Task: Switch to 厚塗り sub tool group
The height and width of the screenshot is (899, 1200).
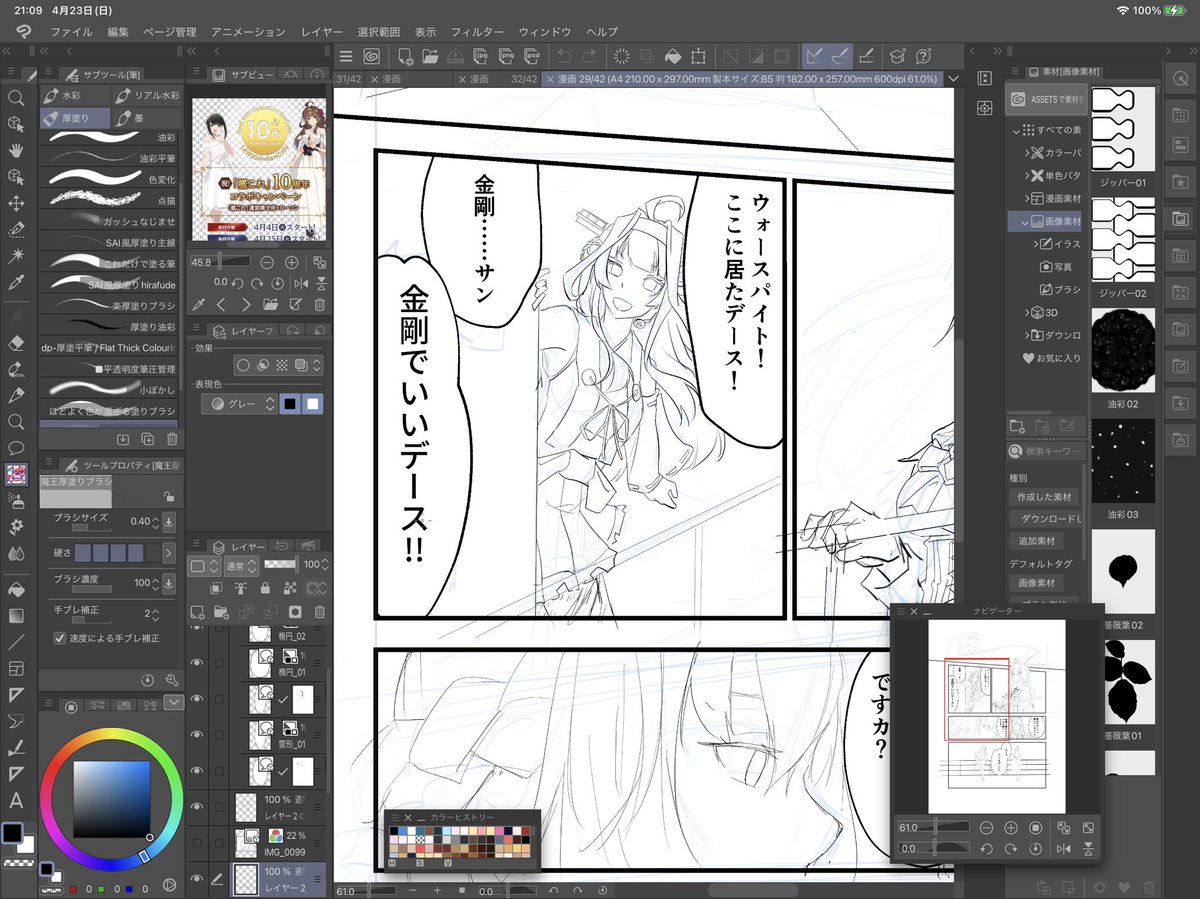Action: (x=75, y=118)
